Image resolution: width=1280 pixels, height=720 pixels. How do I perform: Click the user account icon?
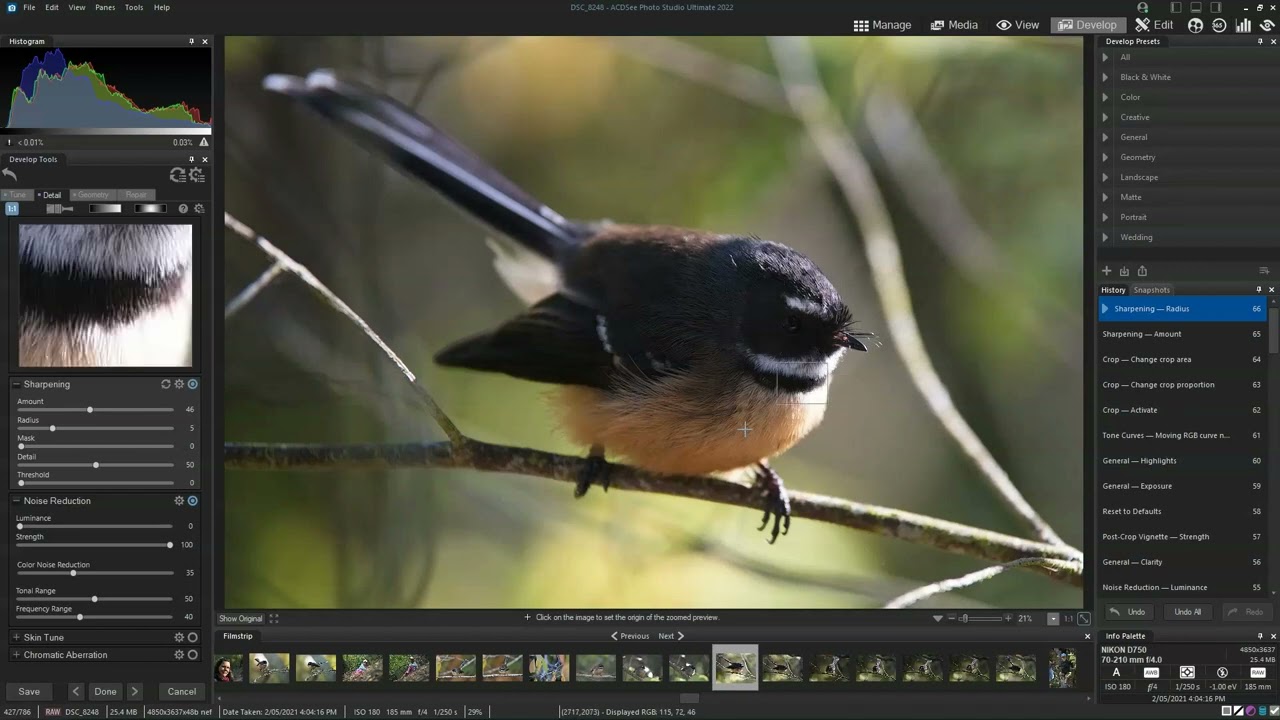tap(1143, 8)
